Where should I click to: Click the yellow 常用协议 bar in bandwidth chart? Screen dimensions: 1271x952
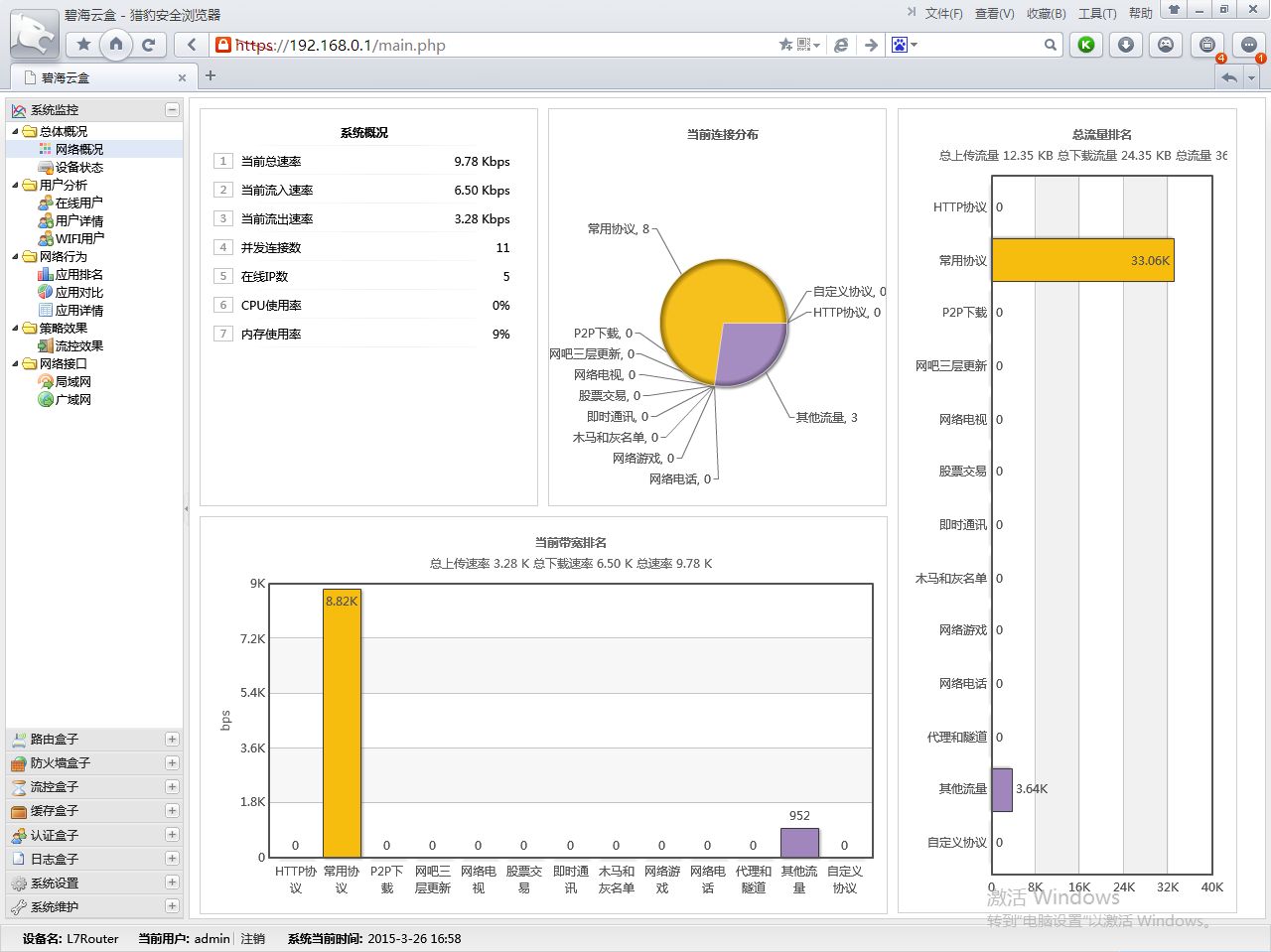342,725
